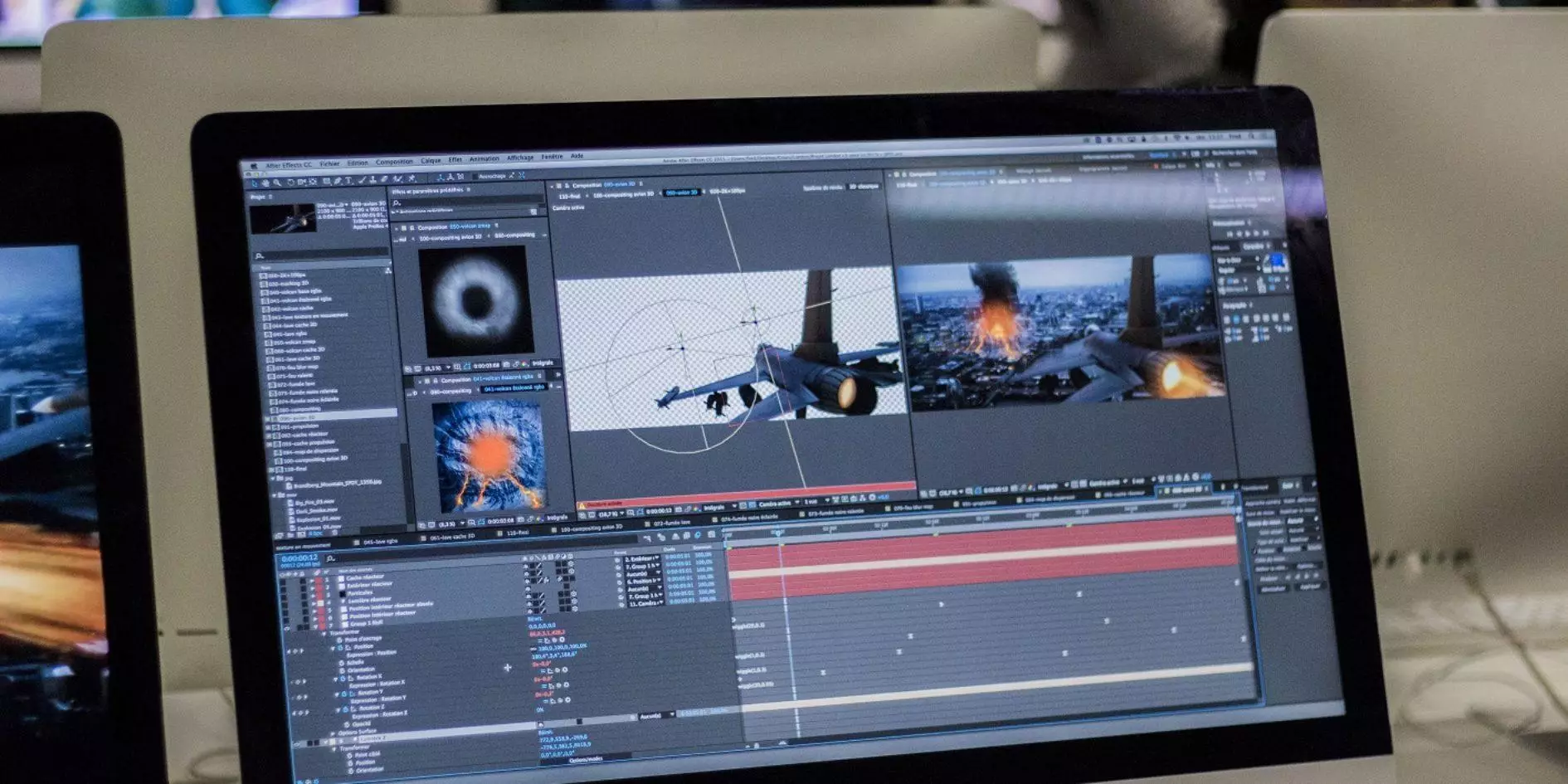1568x784 pixels.
Task: Toggle stopwatch for Rotation X
Action: 343,678
